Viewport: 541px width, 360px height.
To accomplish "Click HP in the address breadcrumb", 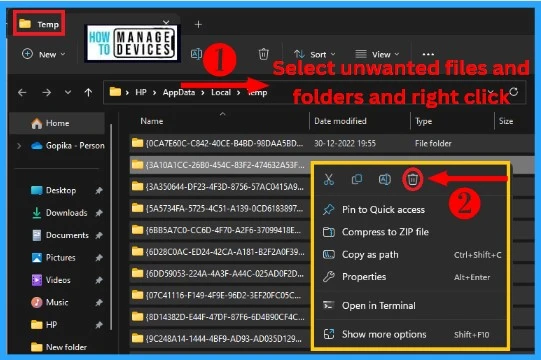I will [141, 92].
